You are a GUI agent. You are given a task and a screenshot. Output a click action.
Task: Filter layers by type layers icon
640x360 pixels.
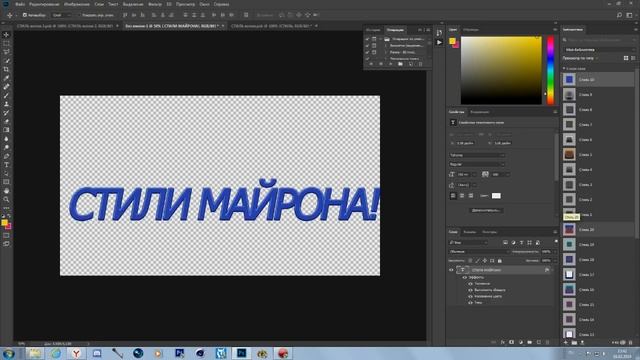click(x=522, y=242)
